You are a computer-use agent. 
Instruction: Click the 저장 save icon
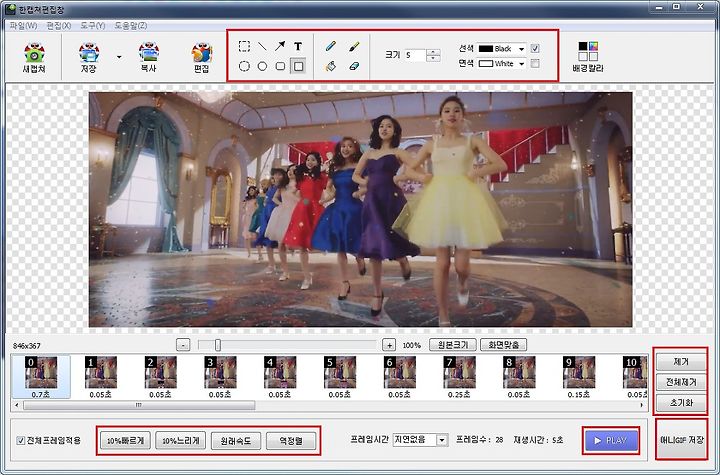pos(89,57)
